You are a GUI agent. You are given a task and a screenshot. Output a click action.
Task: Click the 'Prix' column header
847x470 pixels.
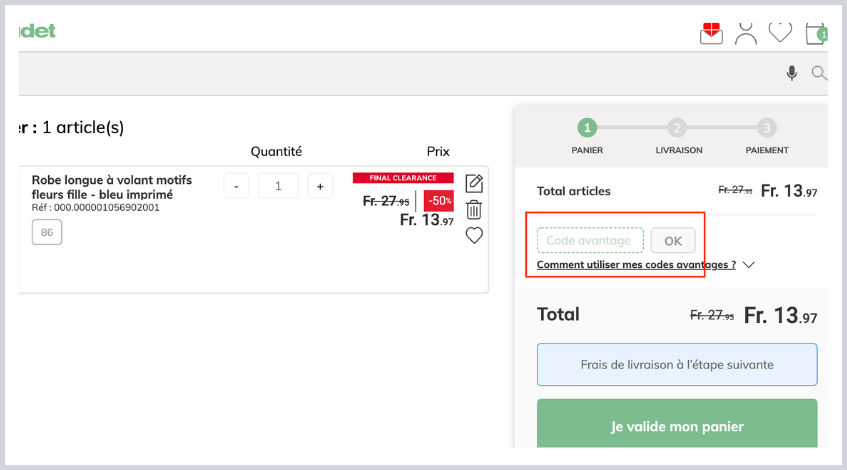(x=438, y=151)
